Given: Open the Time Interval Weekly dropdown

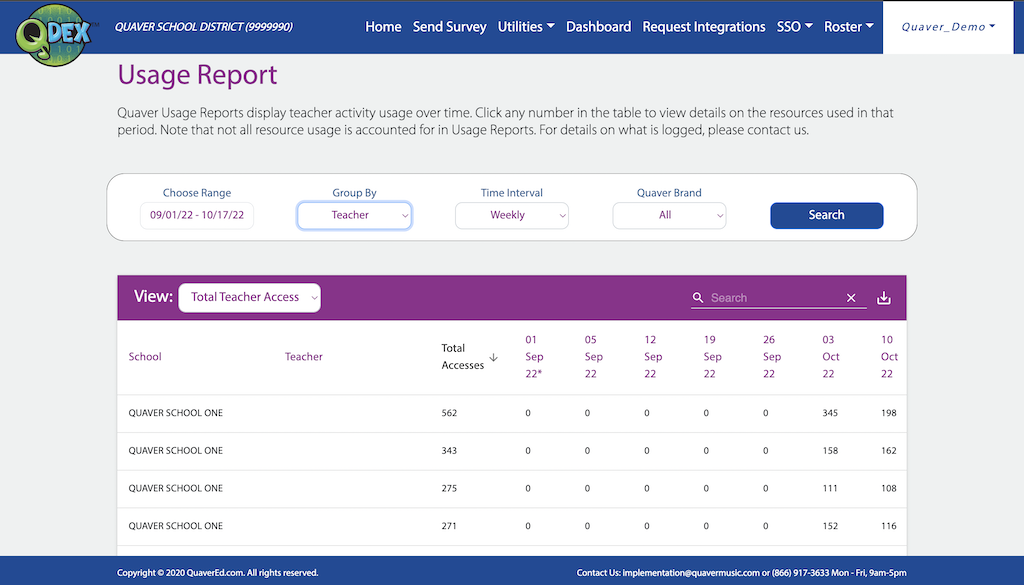Looking at the screenshot, I should pyautogui.click(x=511, y=215).
